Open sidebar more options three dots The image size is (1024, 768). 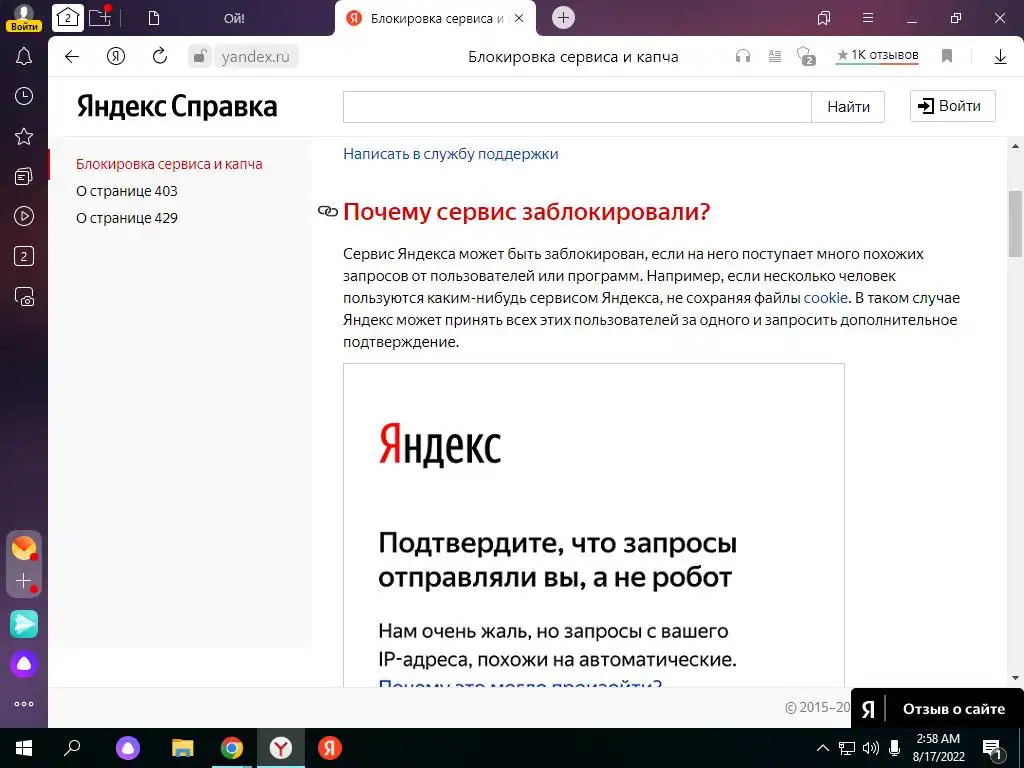pyautogui.click(x=24, y=704)
